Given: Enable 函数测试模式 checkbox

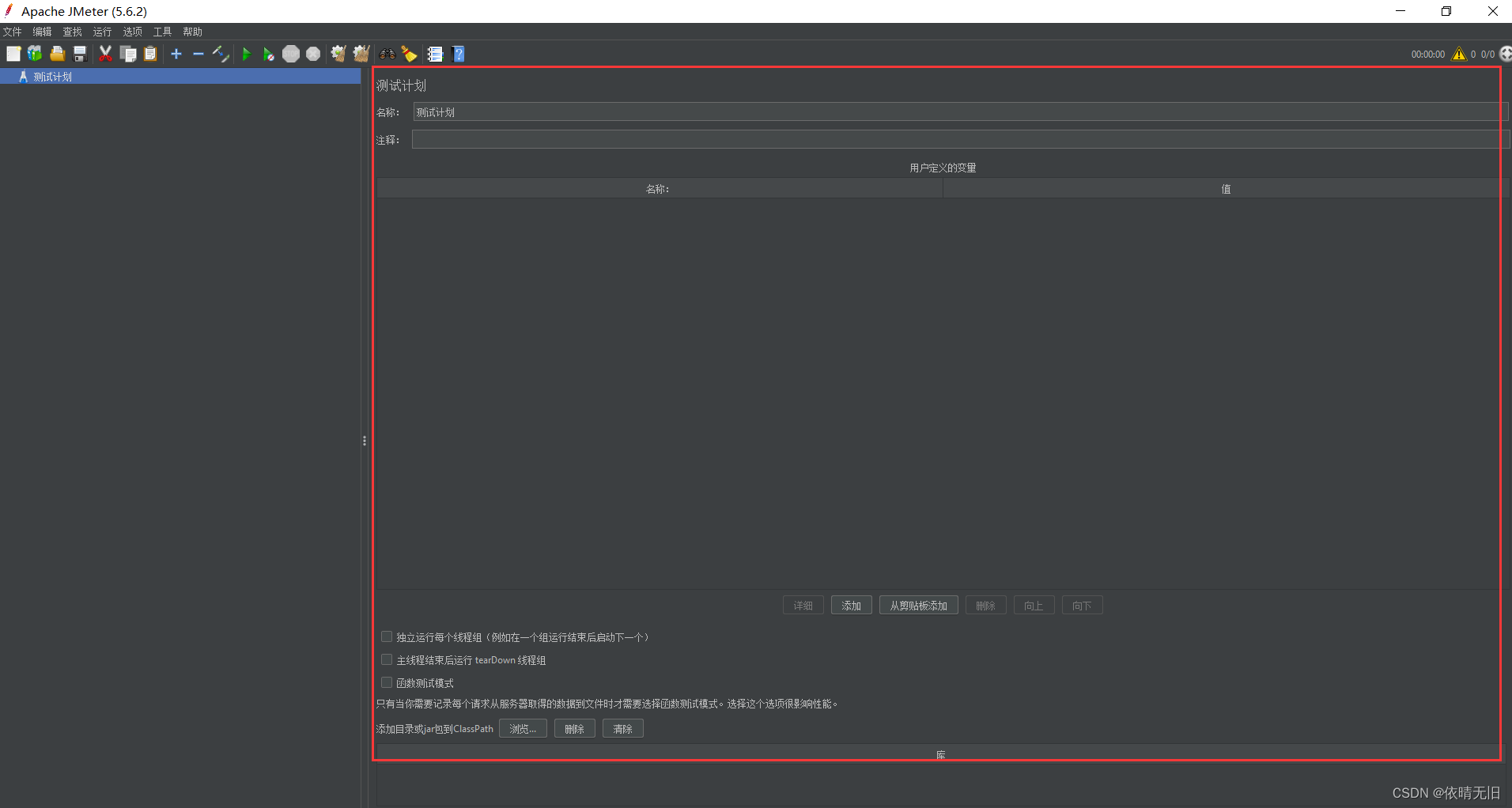Looking at the screenshot, I should [387, 682].
